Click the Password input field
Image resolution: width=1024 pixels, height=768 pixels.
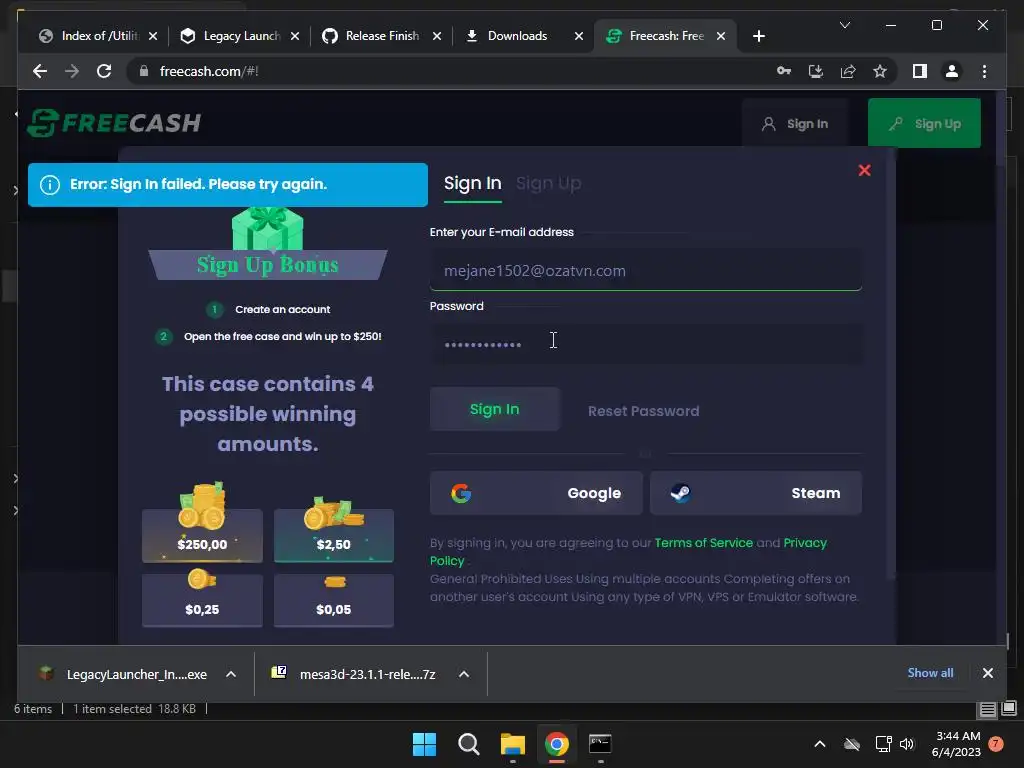[x=646, y=344]
